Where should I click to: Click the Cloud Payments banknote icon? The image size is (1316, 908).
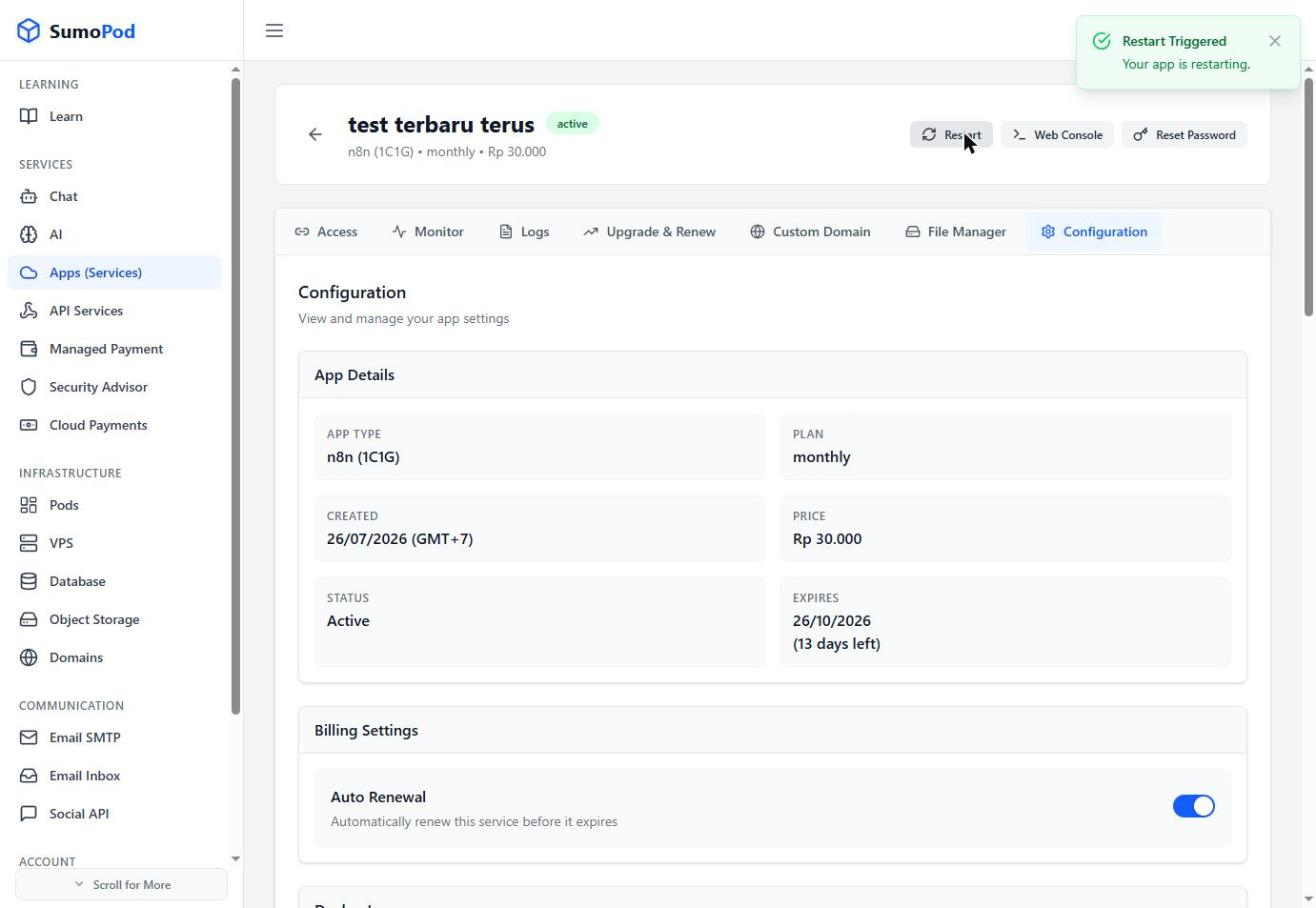[x=29, y=424]
